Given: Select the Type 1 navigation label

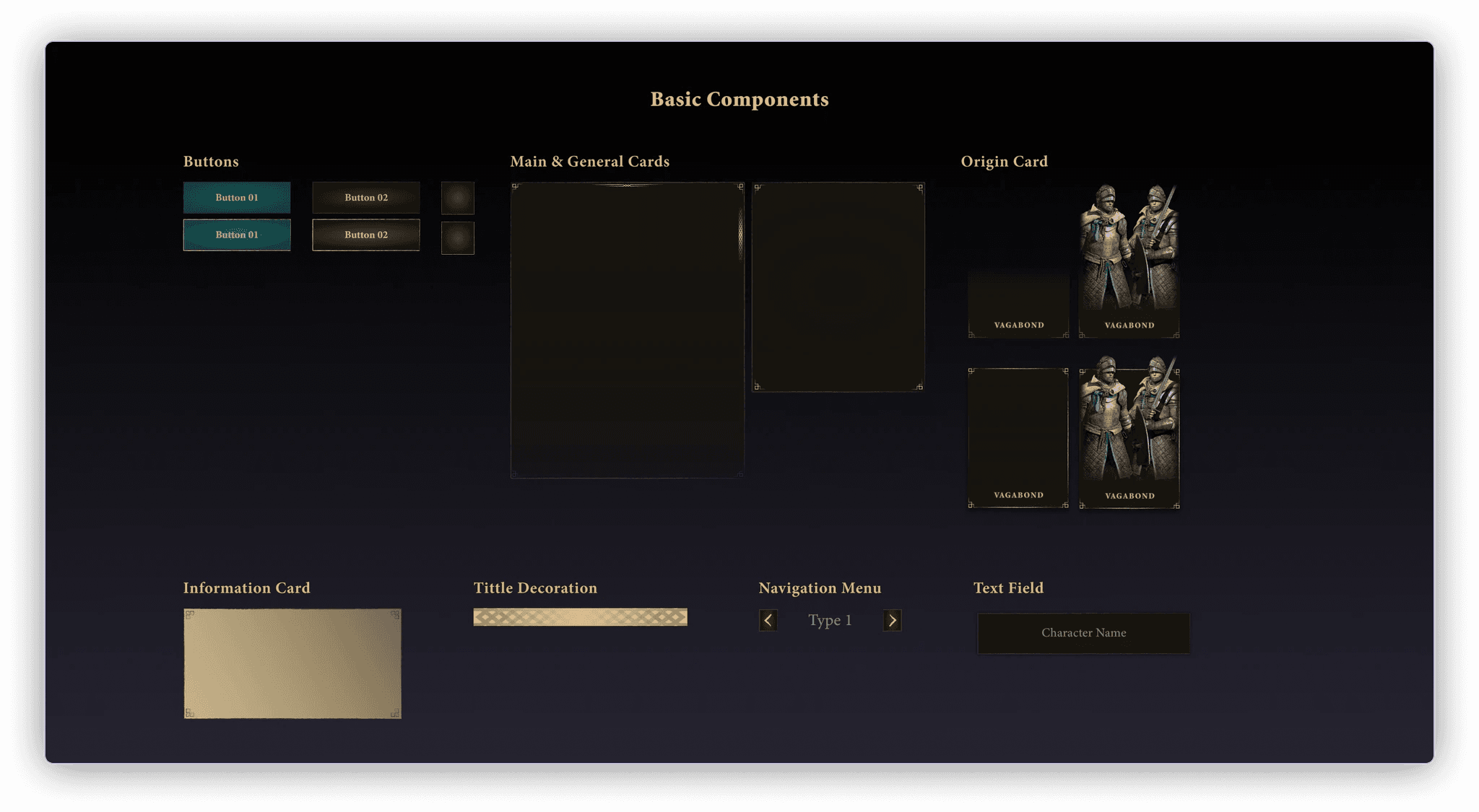Looking at the screenshot, I should coord(830,620).
